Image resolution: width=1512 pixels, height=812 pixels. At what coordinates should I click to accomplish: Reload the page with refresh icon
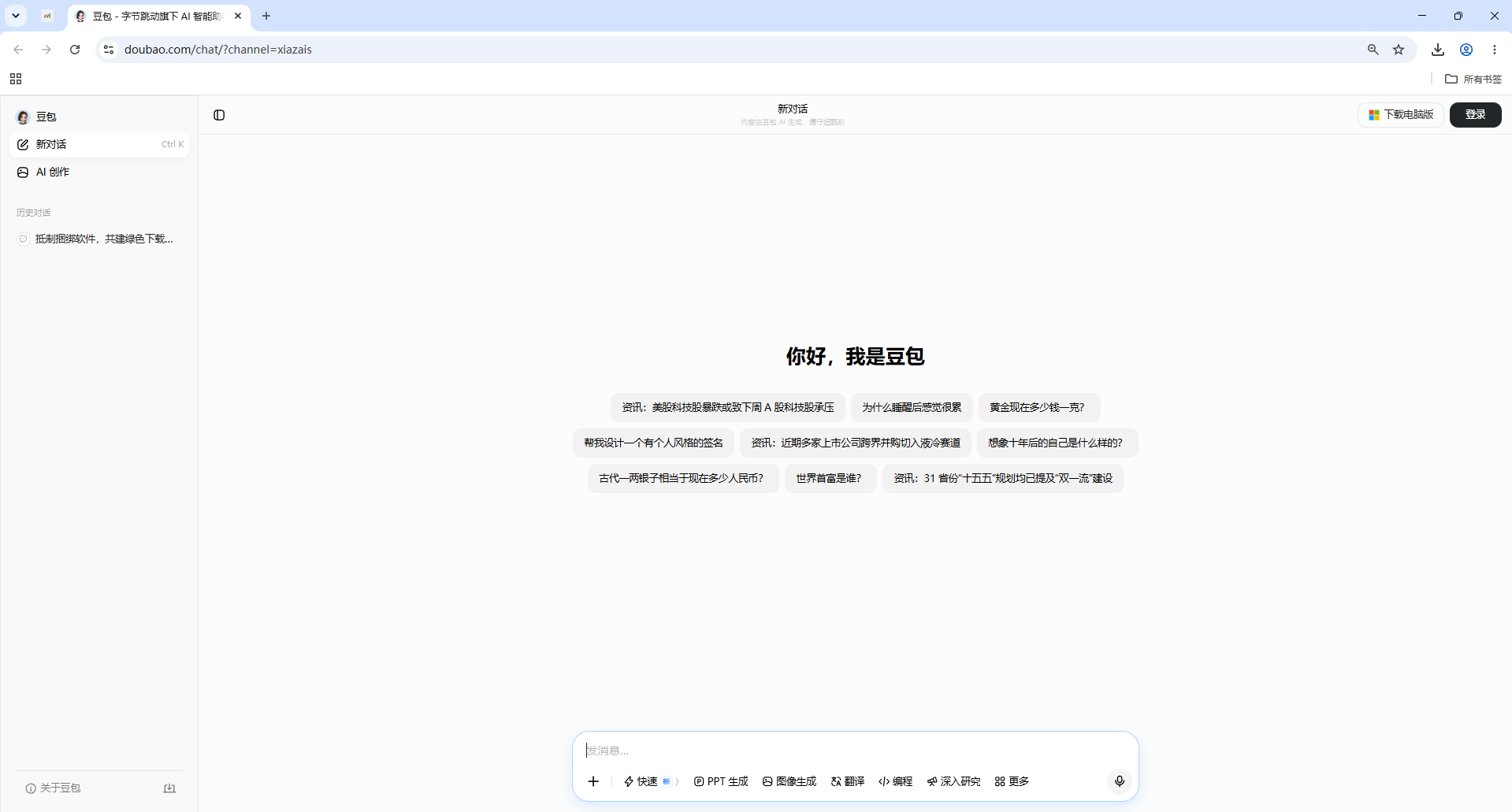pyautogui.click(x=75, y=50)
